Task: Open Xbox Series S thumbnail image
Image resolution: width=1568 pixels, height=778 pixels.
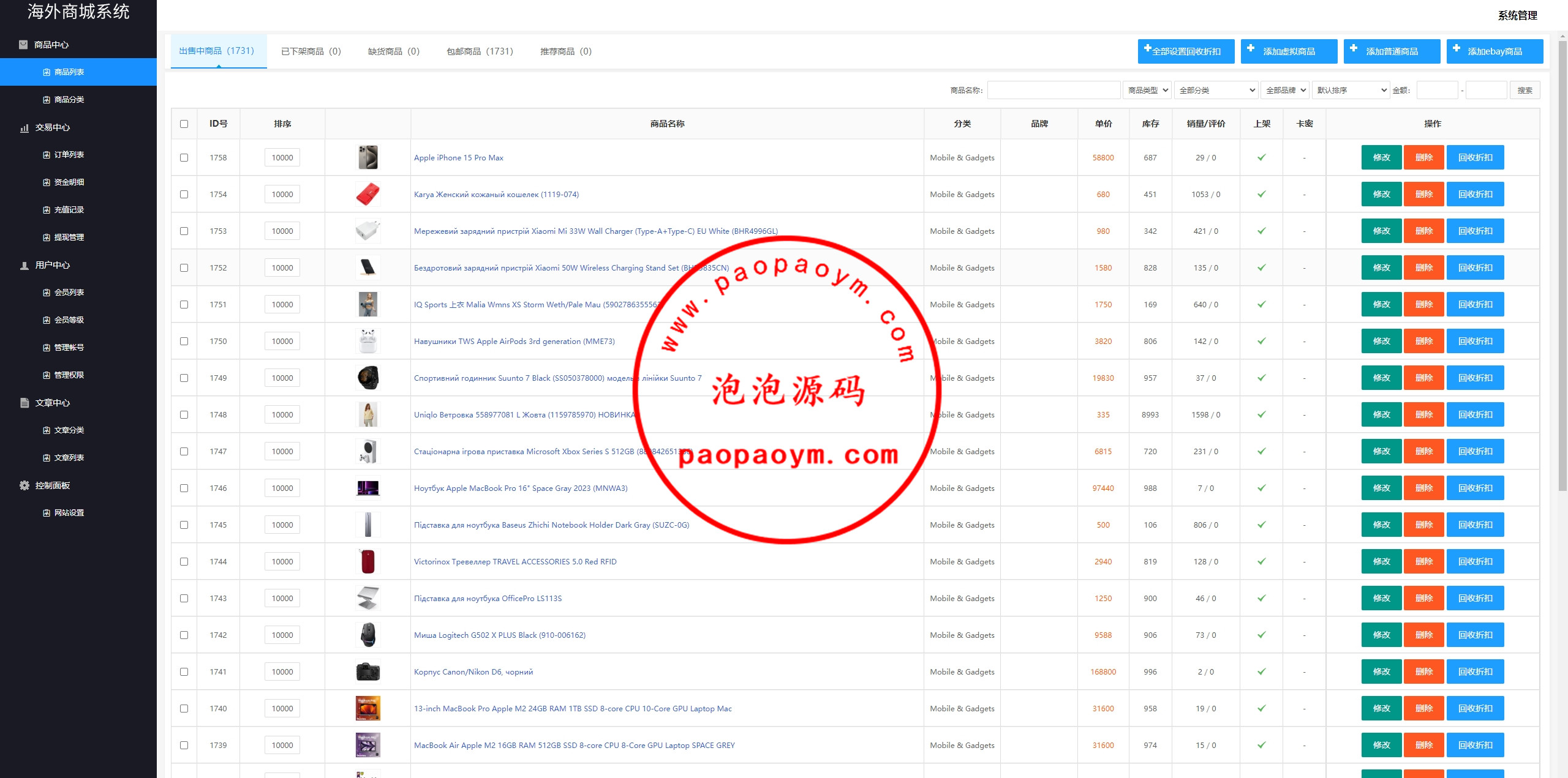Action: 368,451
